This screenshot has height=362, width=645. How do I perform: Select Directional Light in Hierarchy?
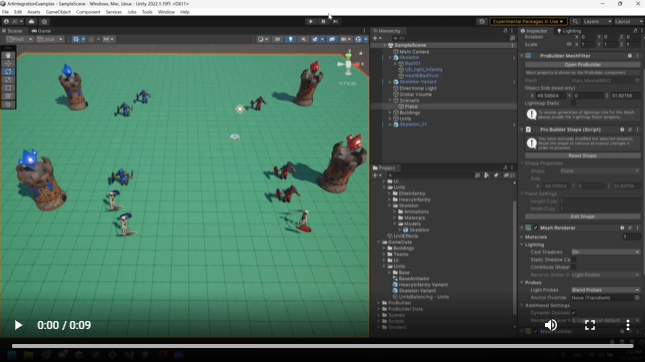tap(418, 88)
